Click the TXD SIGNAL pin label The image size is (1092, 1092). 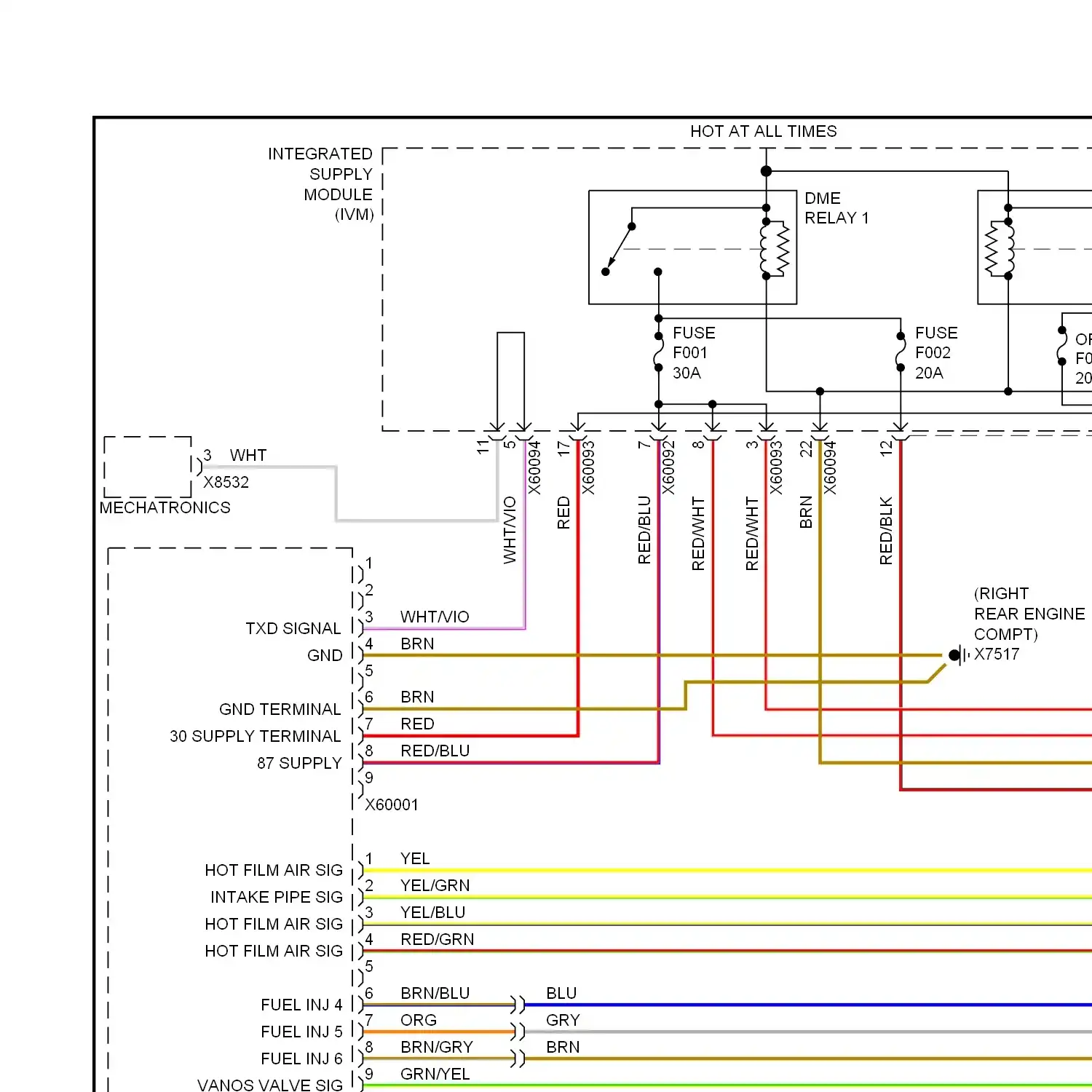coord(293,628)
